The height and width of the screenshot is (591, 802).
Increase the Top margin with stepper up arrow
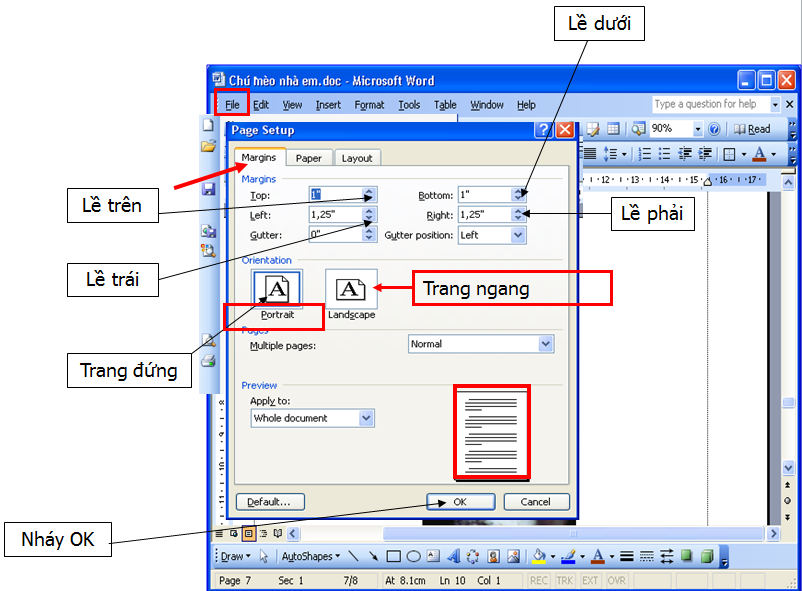click(369, 191)
